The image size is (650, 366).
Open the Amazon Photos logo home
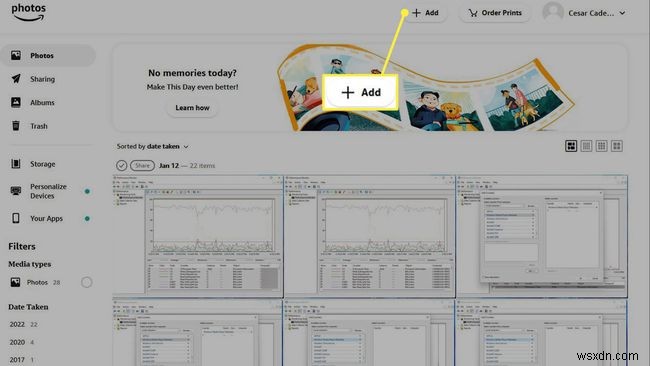click(28, 12)
